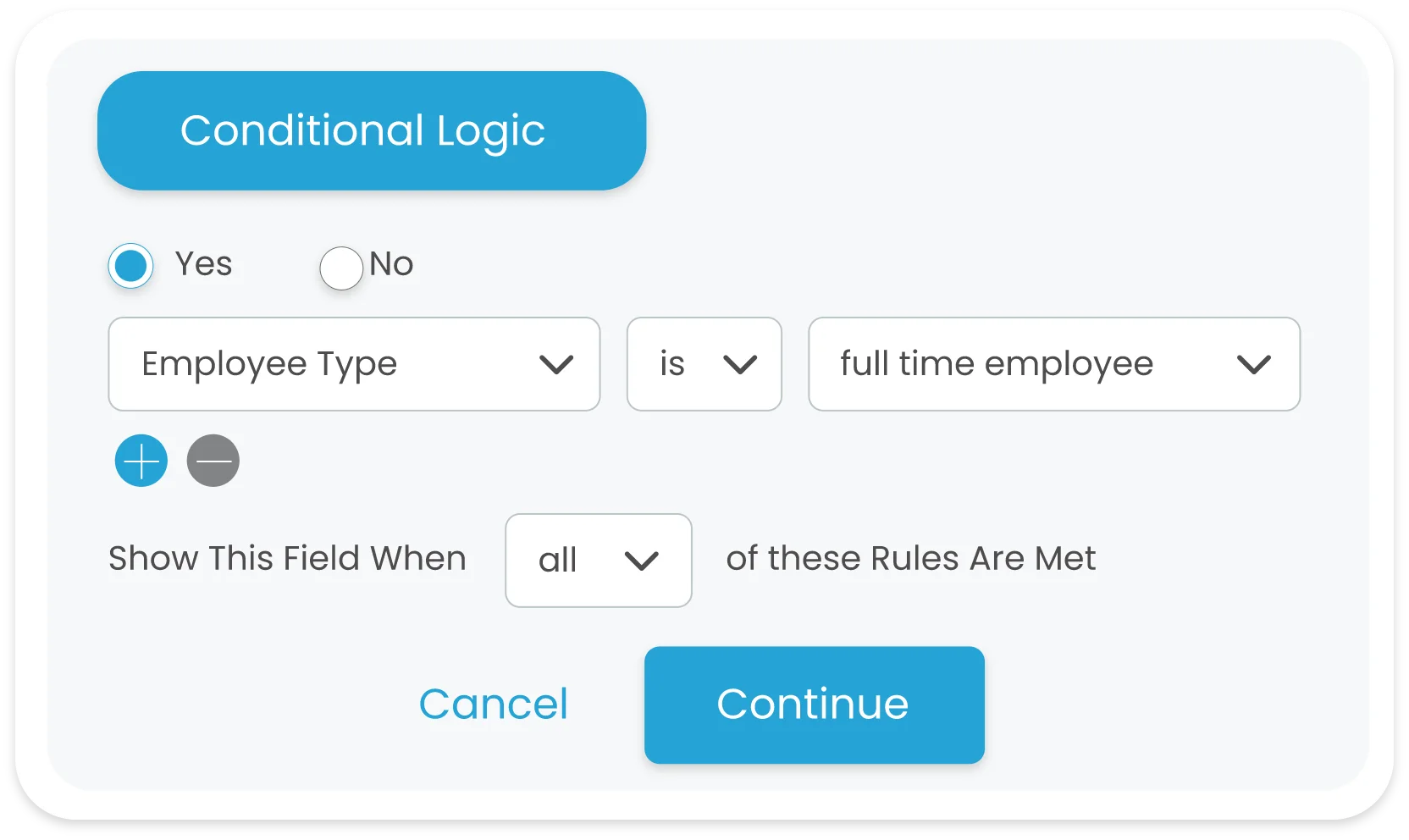Click 'of these Rules Are Met' text
Image resolution: width=1409 pixels, height=840 pixels.
pyautogui.click(x=910, y=558)
